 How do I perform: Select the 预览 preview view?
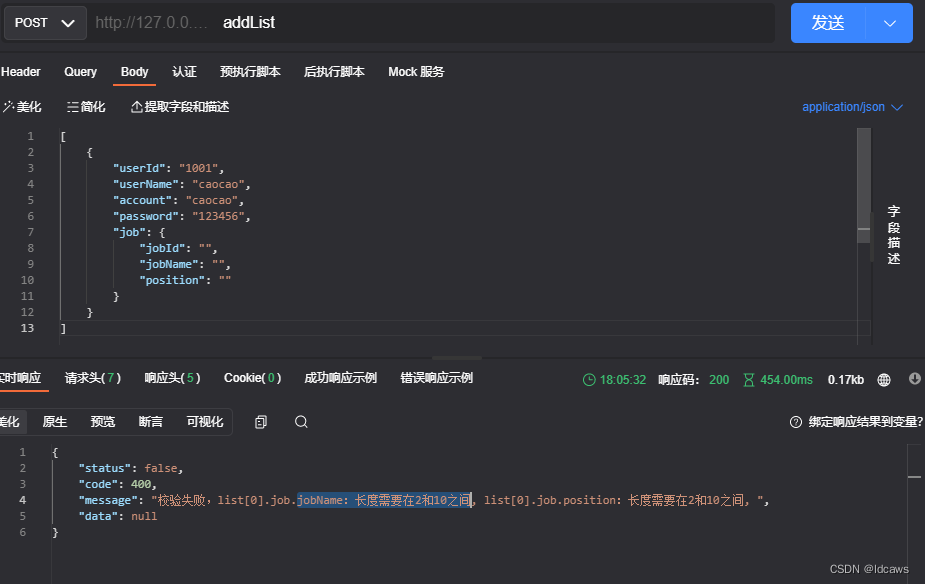(103, 422)
